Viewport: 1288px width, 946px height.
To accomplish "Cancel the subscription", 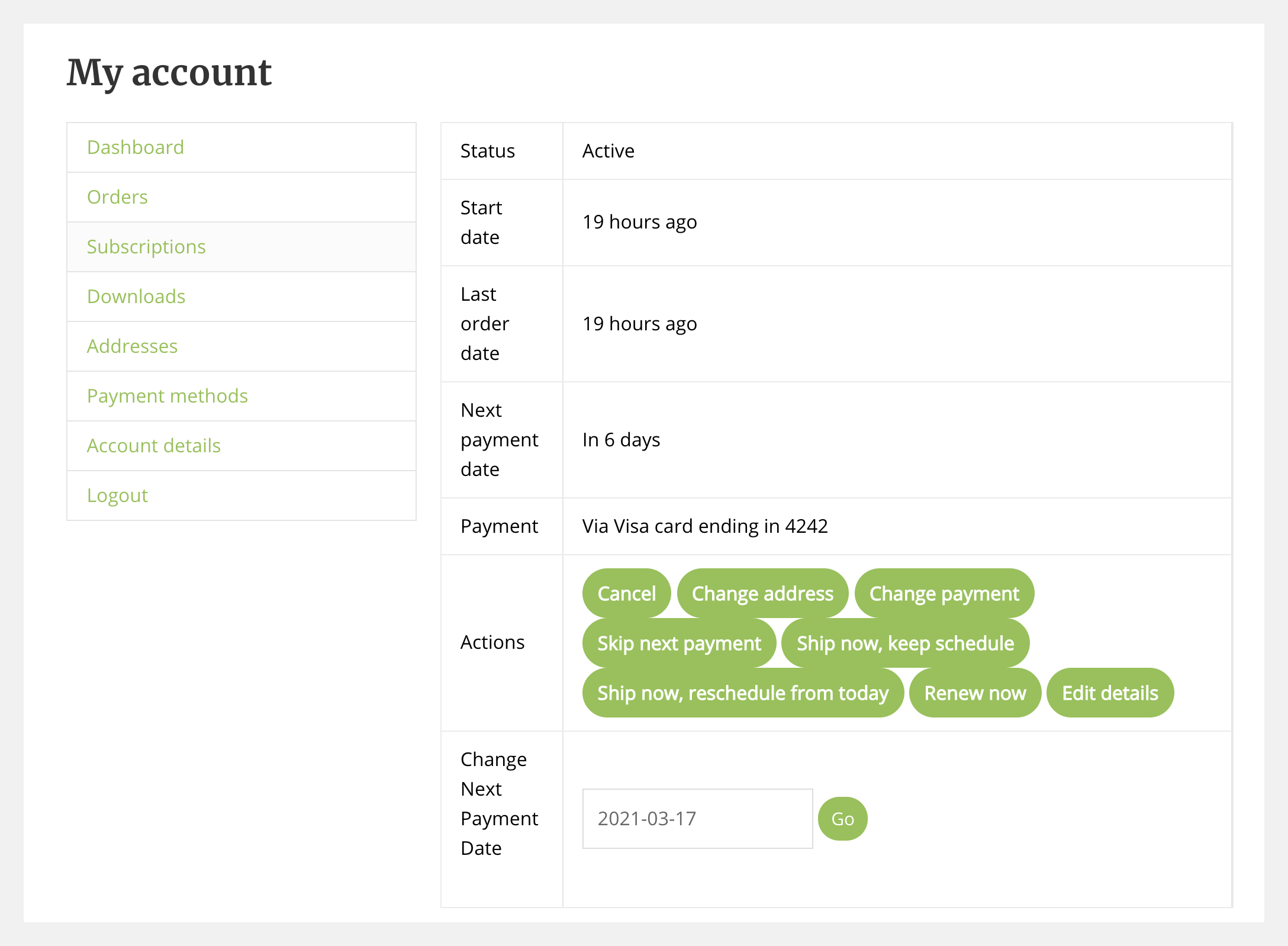I will [626, 593].
